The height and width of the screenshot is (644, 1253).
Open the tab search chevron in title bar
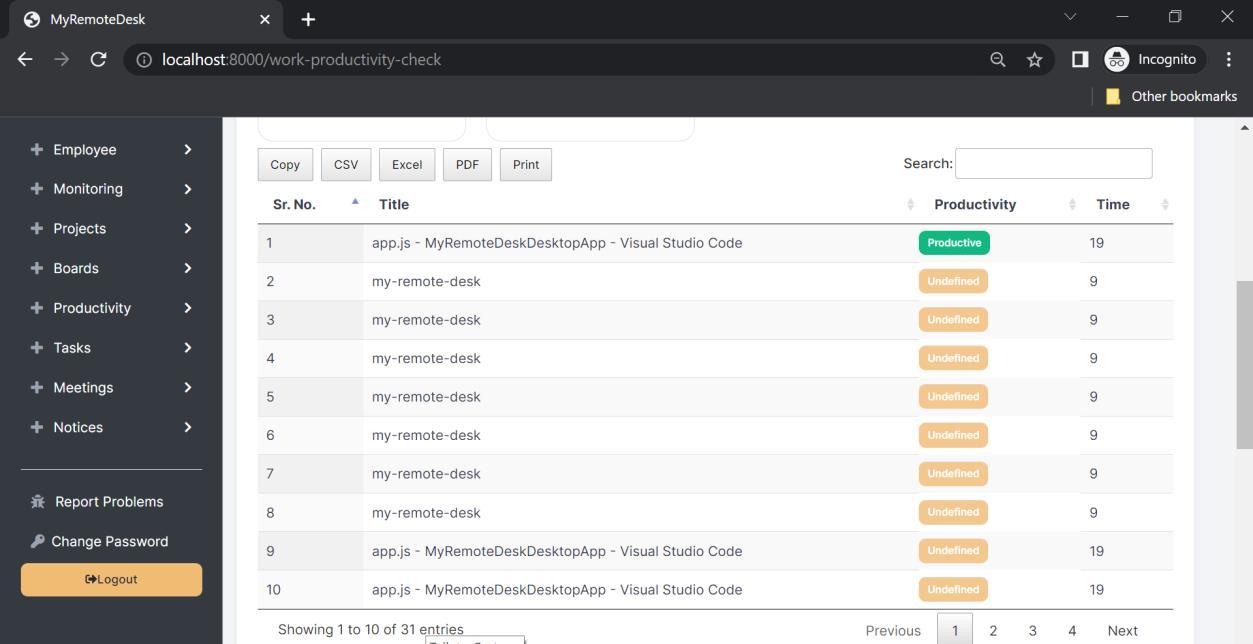coord(1071,17)
